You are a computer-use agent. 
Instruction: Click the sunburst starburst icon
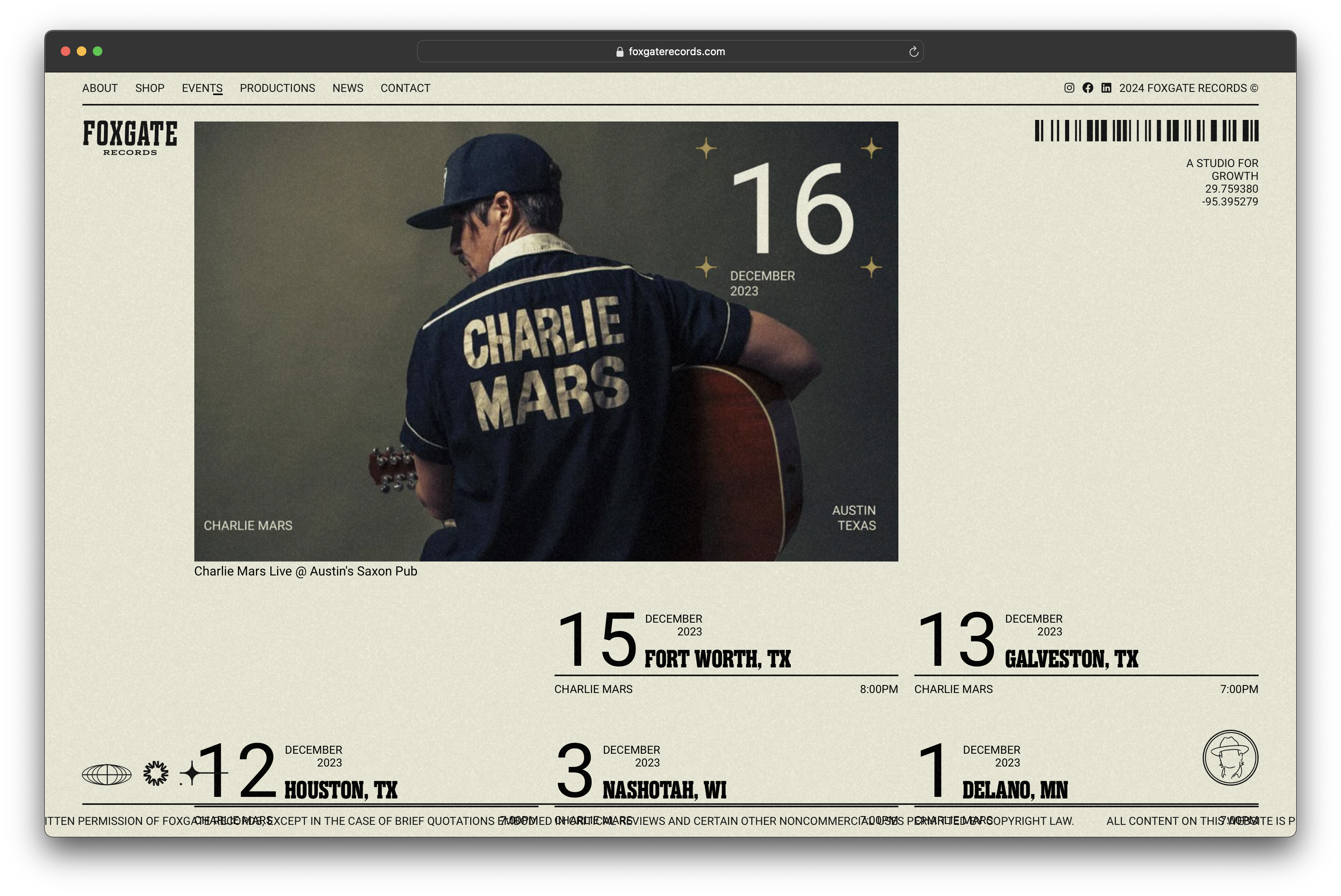pyautogui.click(x=156, y=774)
